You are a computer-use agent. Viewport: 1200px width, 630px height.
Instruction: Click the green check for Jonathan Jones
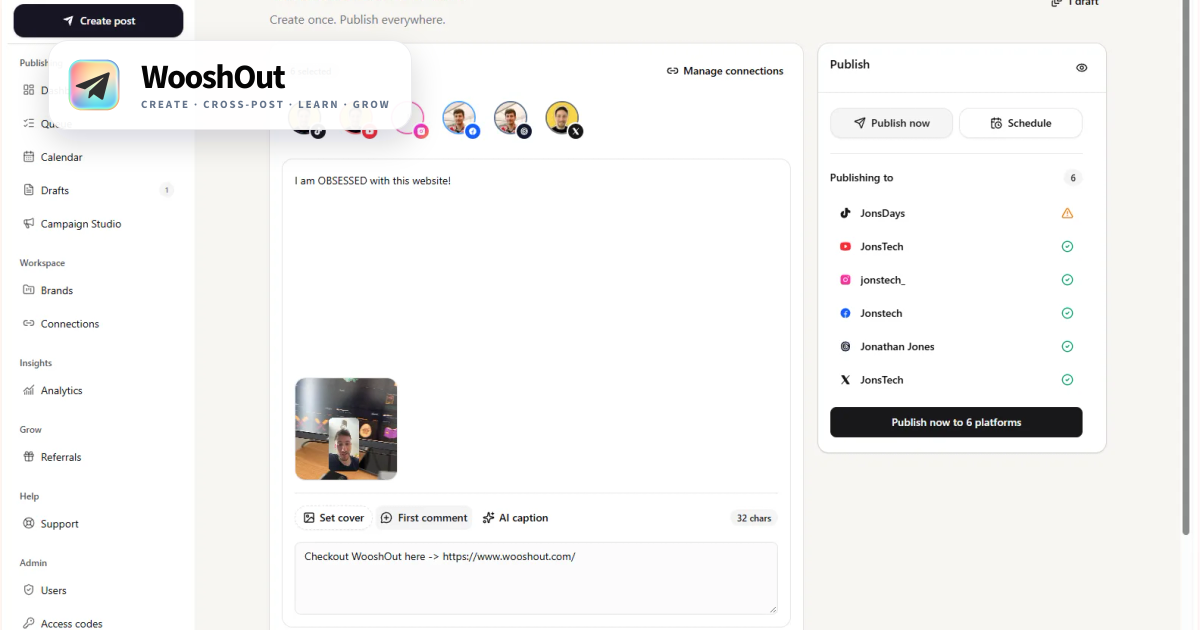tap(1067, 346)
